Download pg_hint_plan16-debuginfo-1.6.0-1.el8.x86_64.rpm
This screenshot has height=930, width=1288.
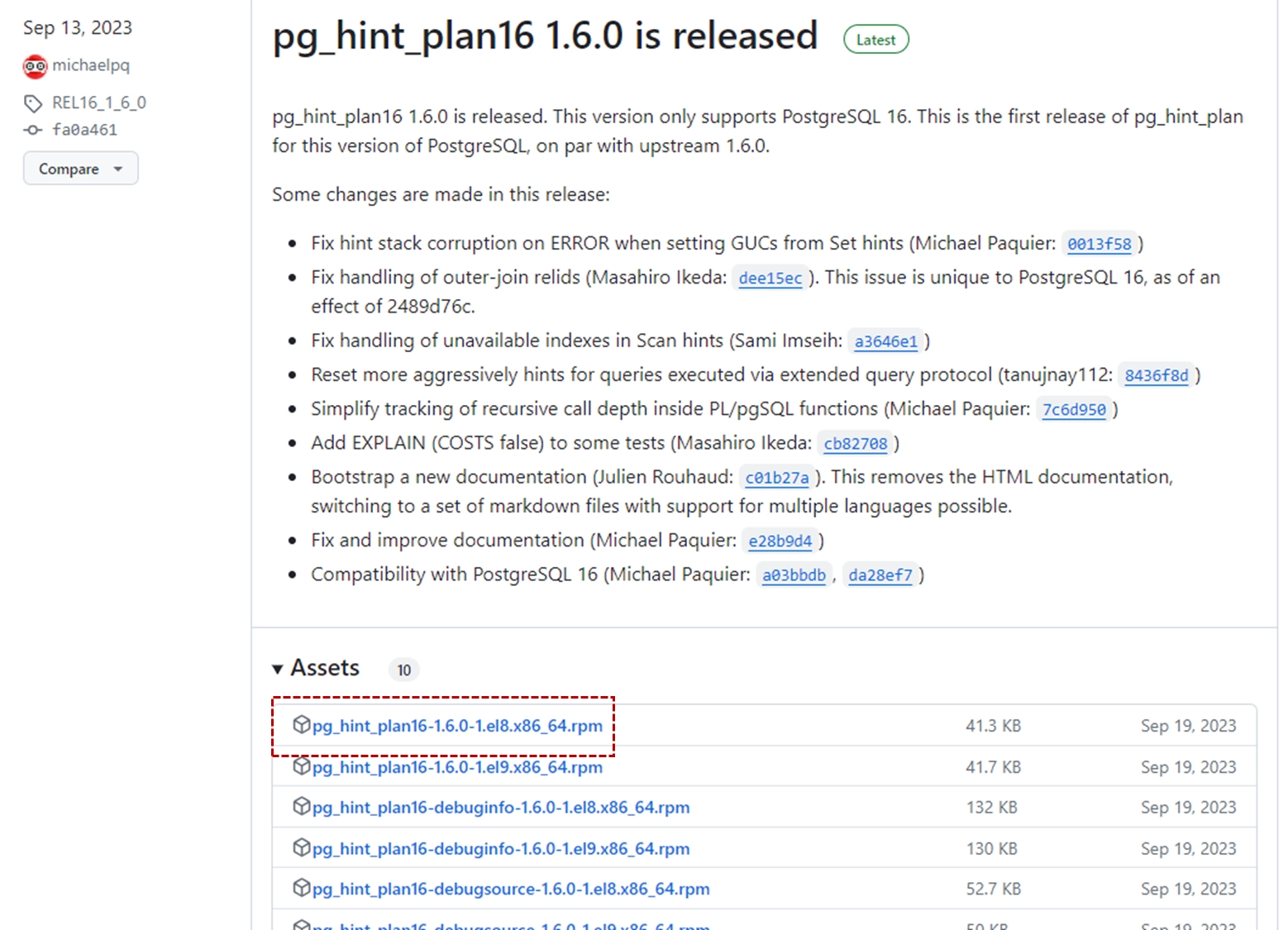point(501,808)
